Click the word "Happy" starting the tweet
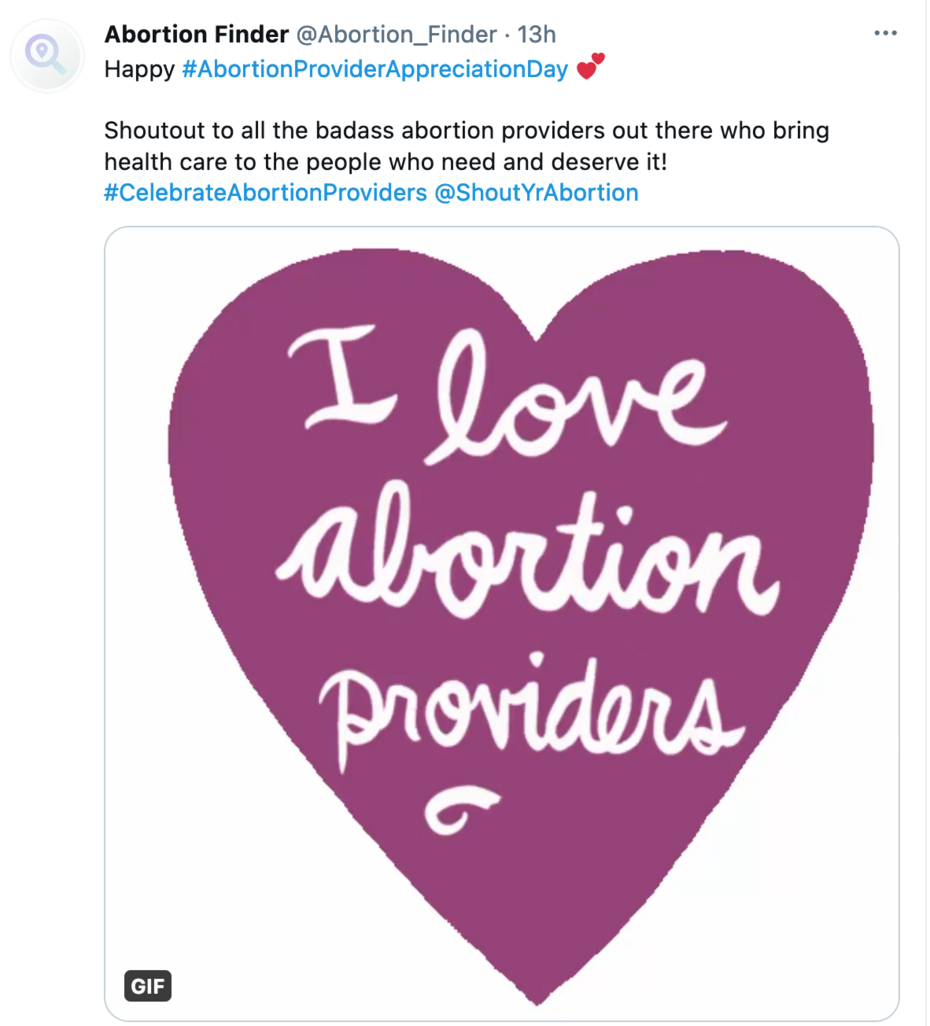Screen dimensions: 930x1026 pyautogui.click(x=139, y=70)
